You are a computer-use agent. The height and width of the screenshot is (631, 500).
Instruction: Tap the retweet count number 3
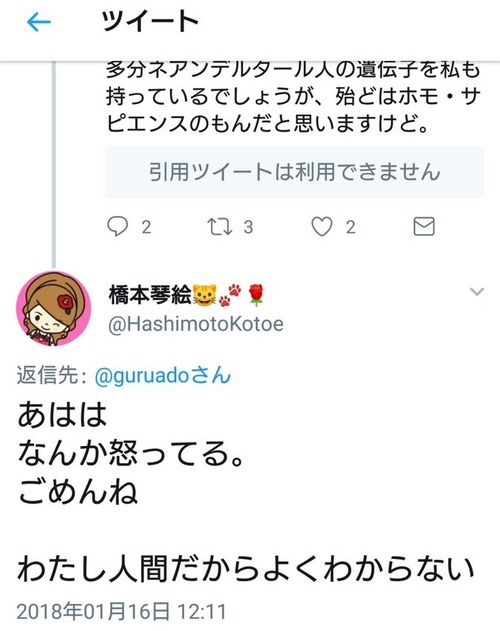248,227
